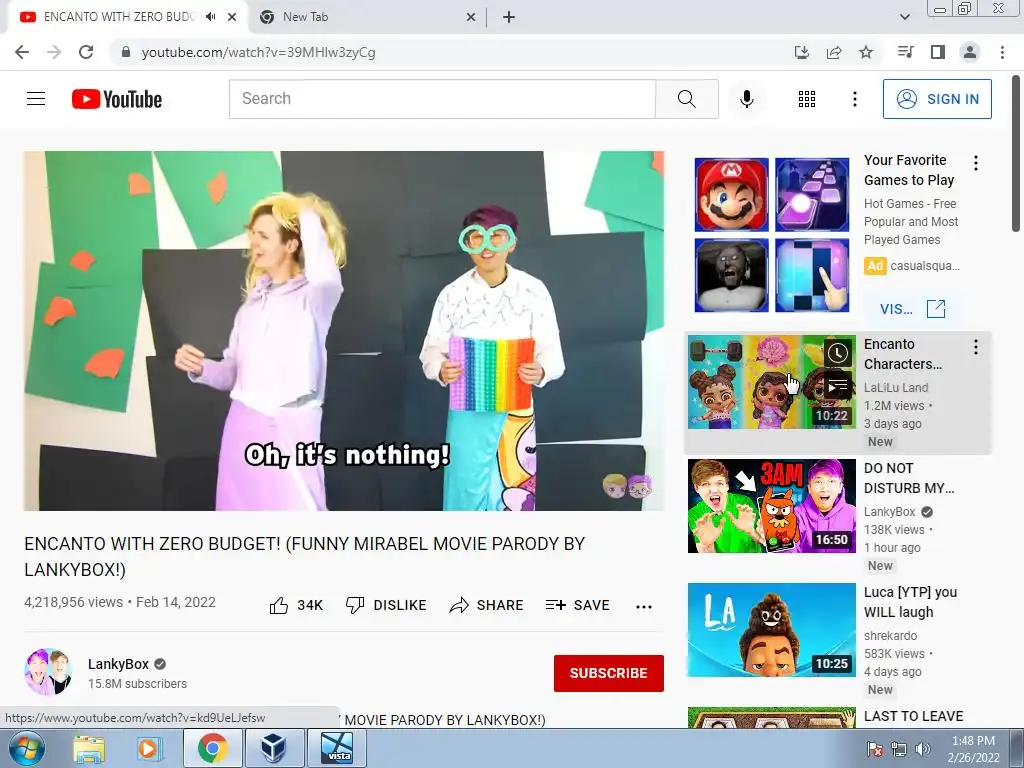The width and height of the screenshot is (1024, 768).
Task: Open the LankyBox channel name link
Action: coord(118,664)
